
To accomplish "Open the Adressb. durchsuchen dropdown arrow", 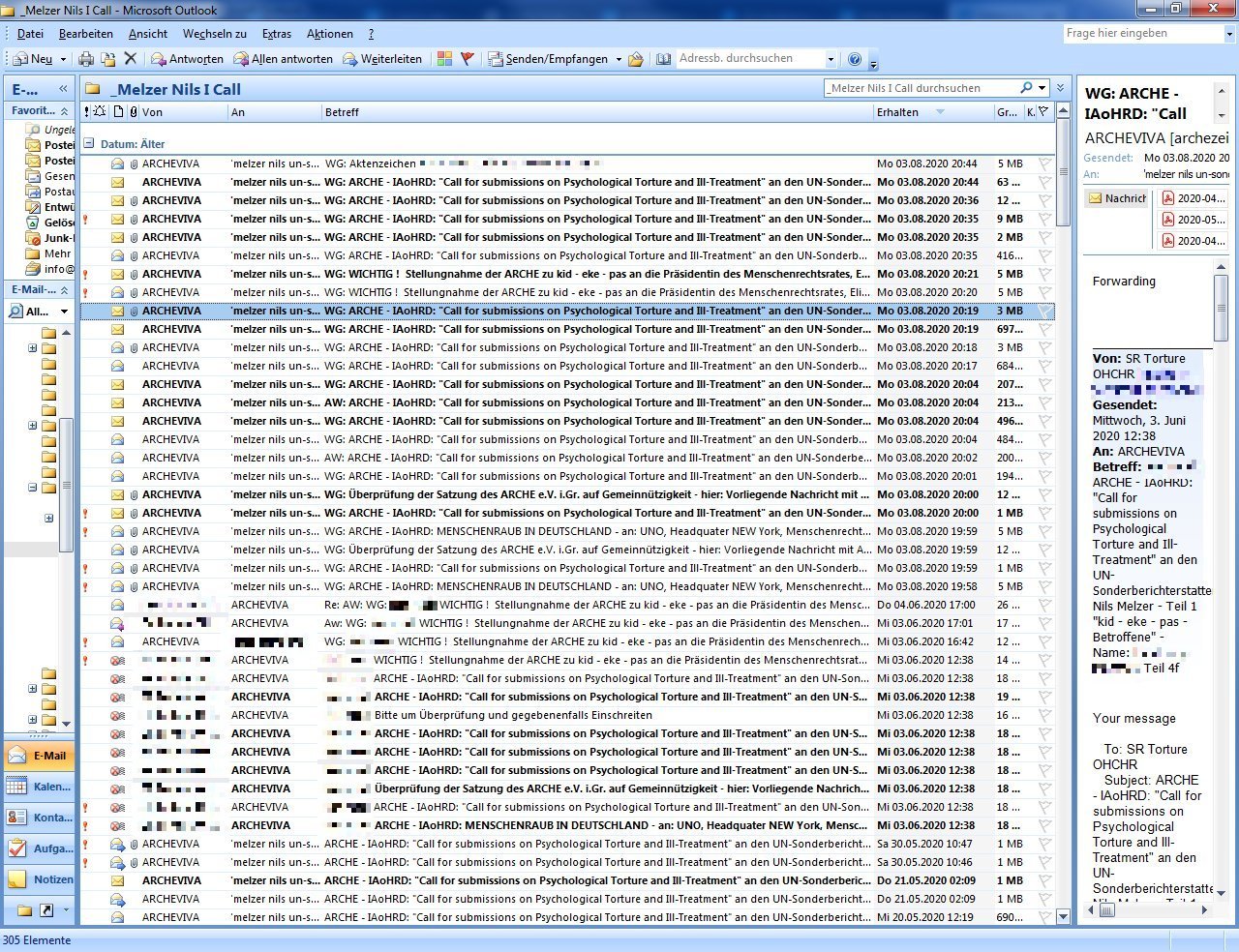I will pyautogui.click(x=831, y=59).
